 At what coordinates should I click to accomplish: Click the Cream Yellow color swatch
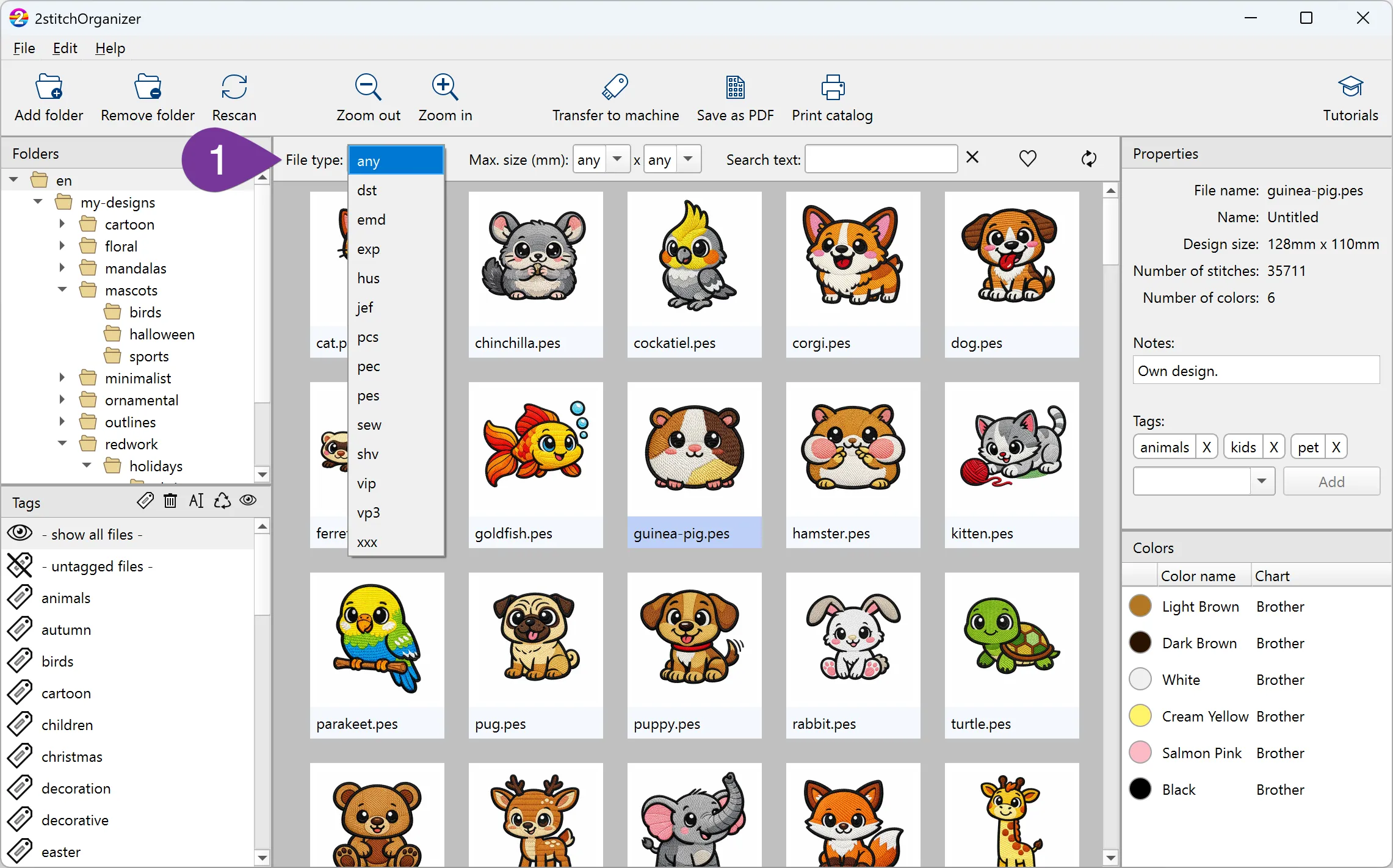click(1140, 716)
